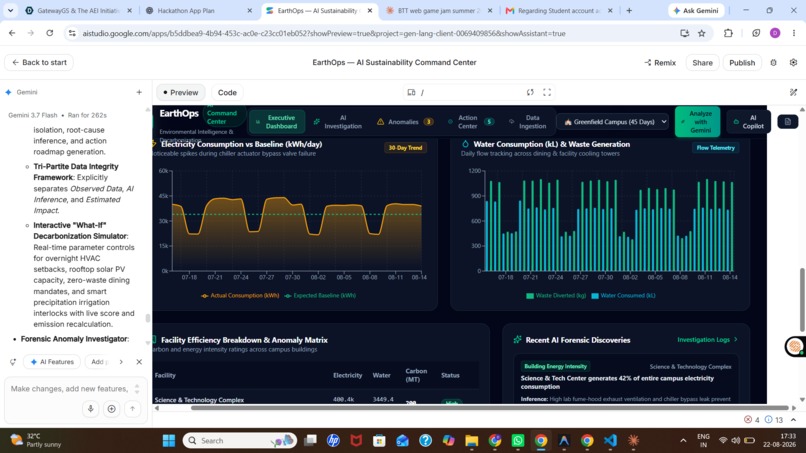This screenshot has height=453, width=806.
Task: Toggle Water Consumed (kL) legend entry
Action: pos(624,296)
